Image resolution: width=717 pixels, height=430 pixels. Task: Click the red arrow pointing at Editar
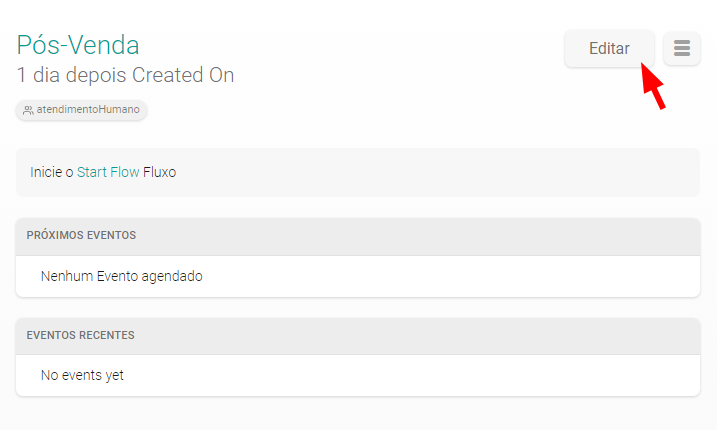point(653,86)
